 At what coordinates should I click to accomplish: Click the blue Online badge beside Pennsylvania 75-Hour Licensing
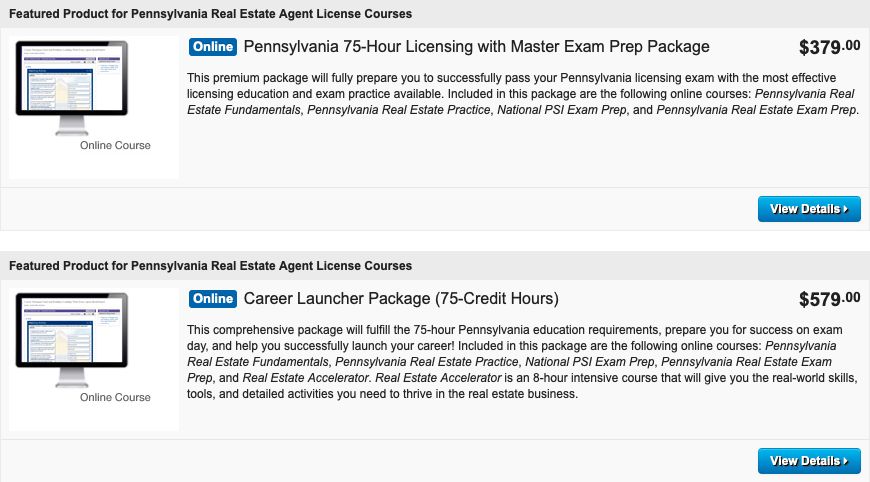click(x=213, y=47)
